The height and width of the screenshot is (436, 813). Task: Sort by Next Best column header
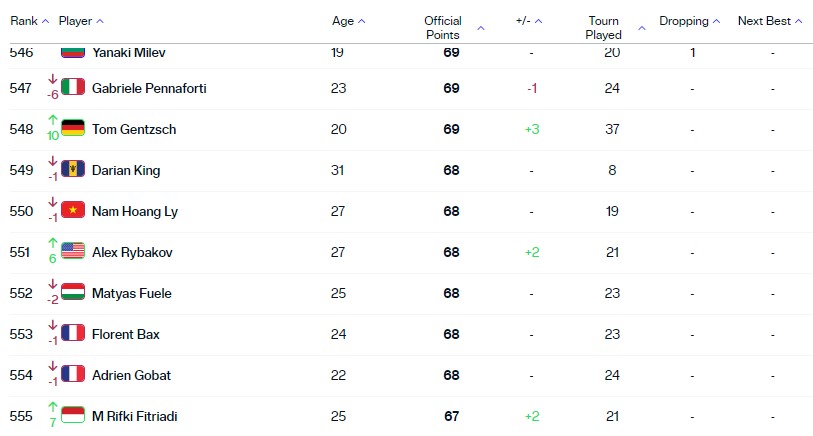click(769, 21)
